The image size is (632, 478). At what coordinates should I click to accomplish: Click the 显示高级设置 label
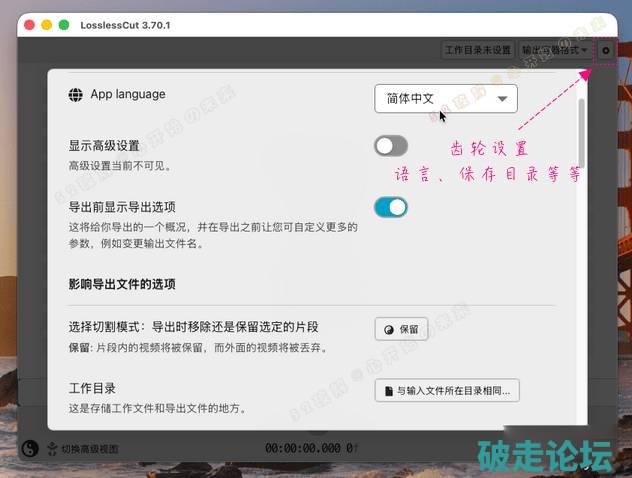coord(104,146)
